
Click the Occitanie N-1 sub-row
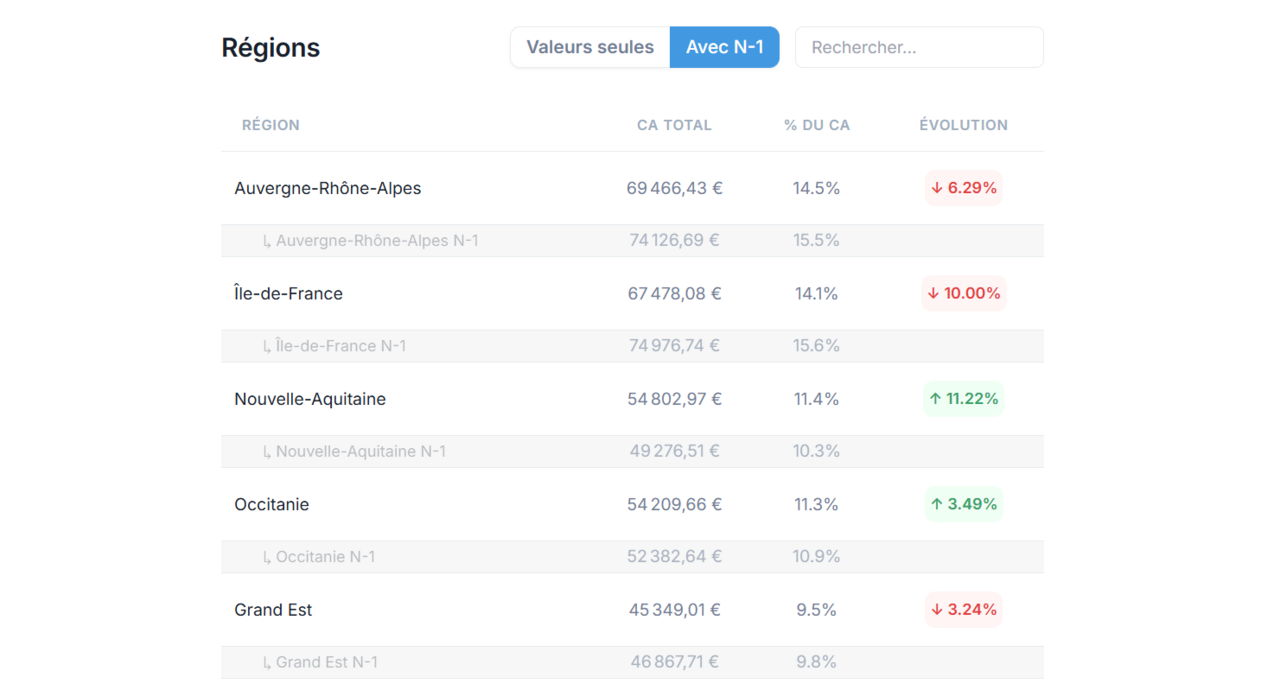325,557
